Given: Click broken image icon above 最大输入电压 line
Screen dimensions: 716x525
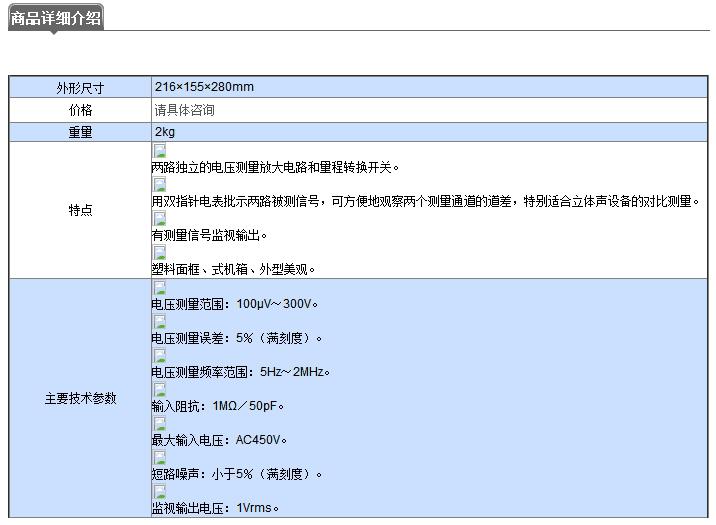Looking at the screenshot, I should coord(159,424).
